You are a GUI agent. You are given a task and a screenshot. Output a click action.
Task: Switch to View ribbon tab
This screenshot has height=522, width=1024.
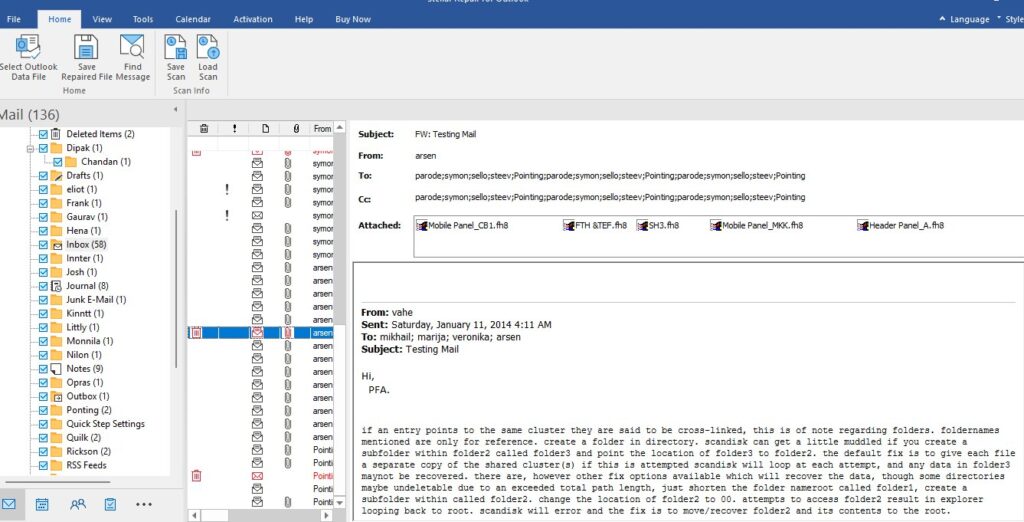point(102,20)
